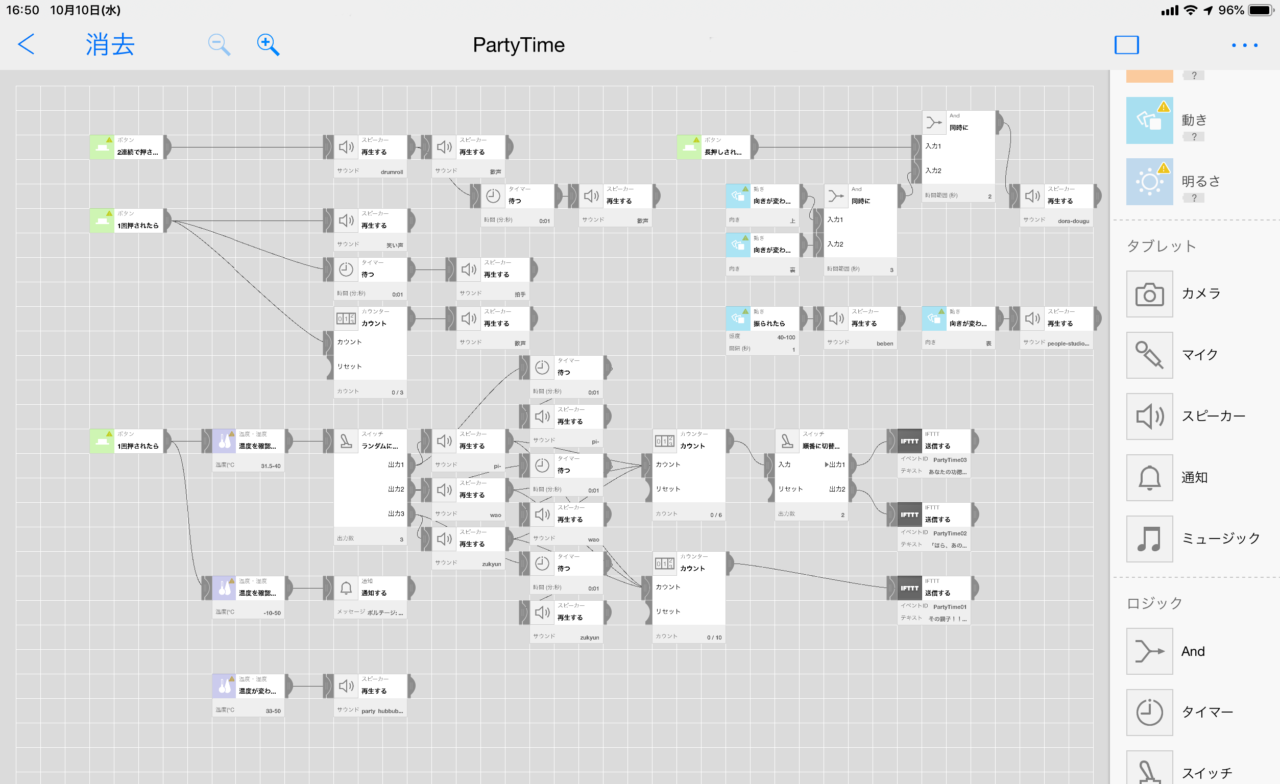1280x784 pixels.
Task: Open the temperature node with range 33-50
Action: (248, 696)
